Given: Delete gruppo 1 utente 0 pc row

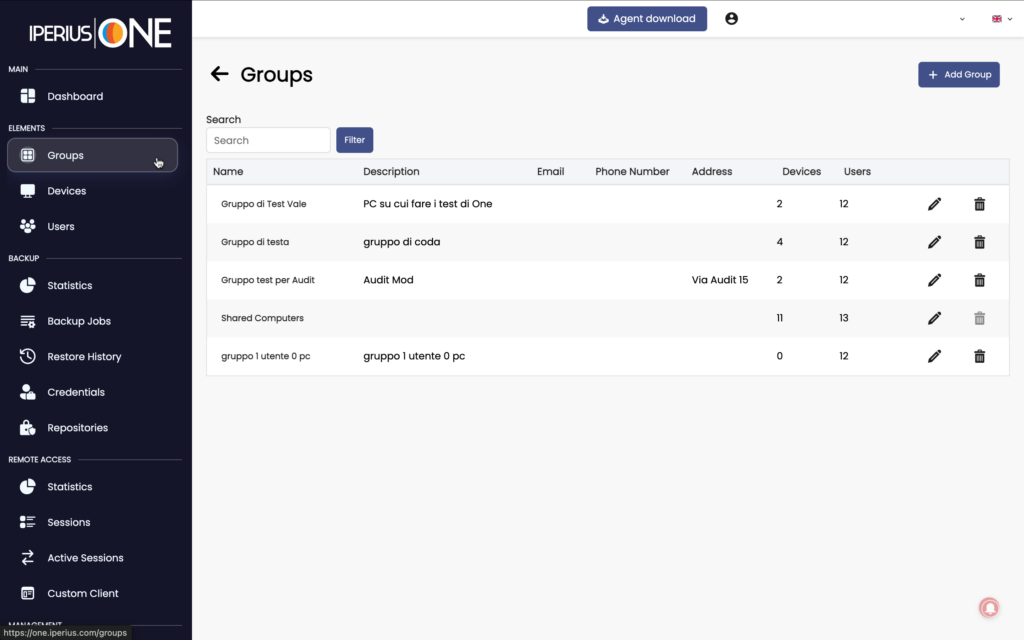Looking at the screenshot, I should [x=980, y=357].
